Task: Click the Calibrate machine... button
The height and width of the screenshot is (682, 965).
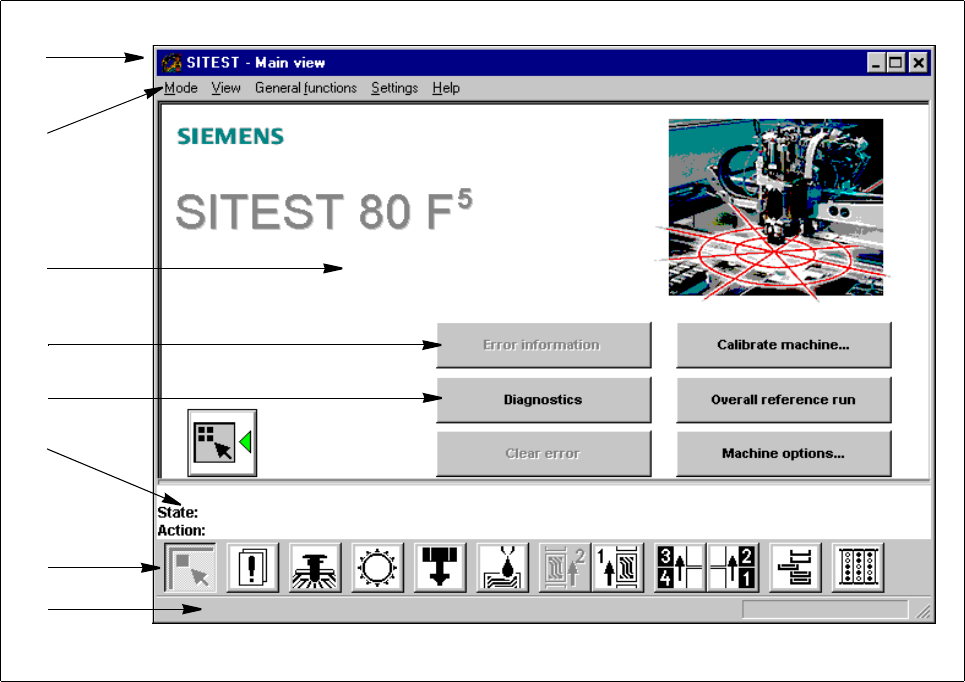Action: tap(783, 345)
